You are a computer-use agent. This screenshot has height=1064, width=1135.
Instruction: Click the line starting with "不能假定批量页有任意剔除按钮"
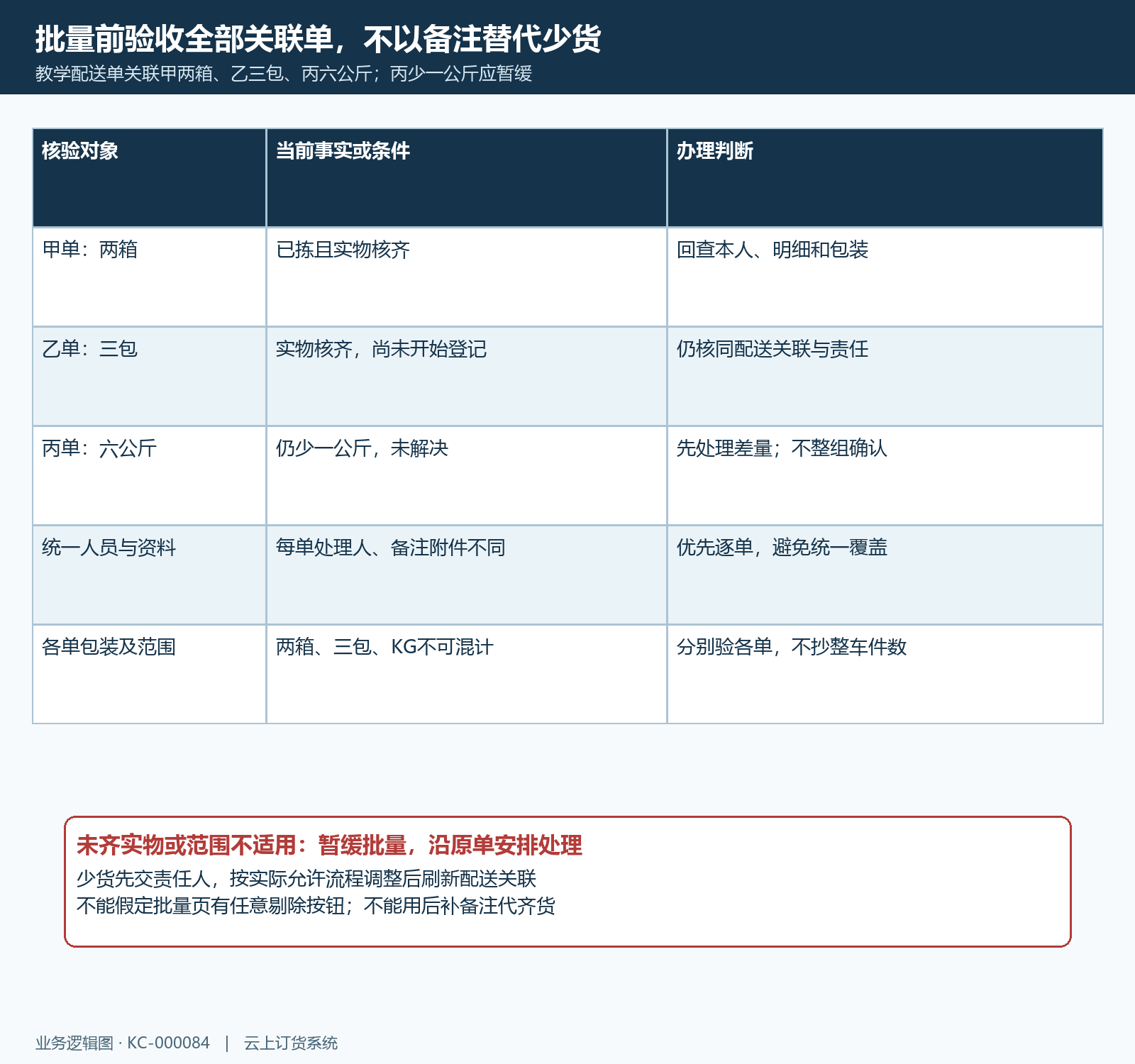pos(316,906)
